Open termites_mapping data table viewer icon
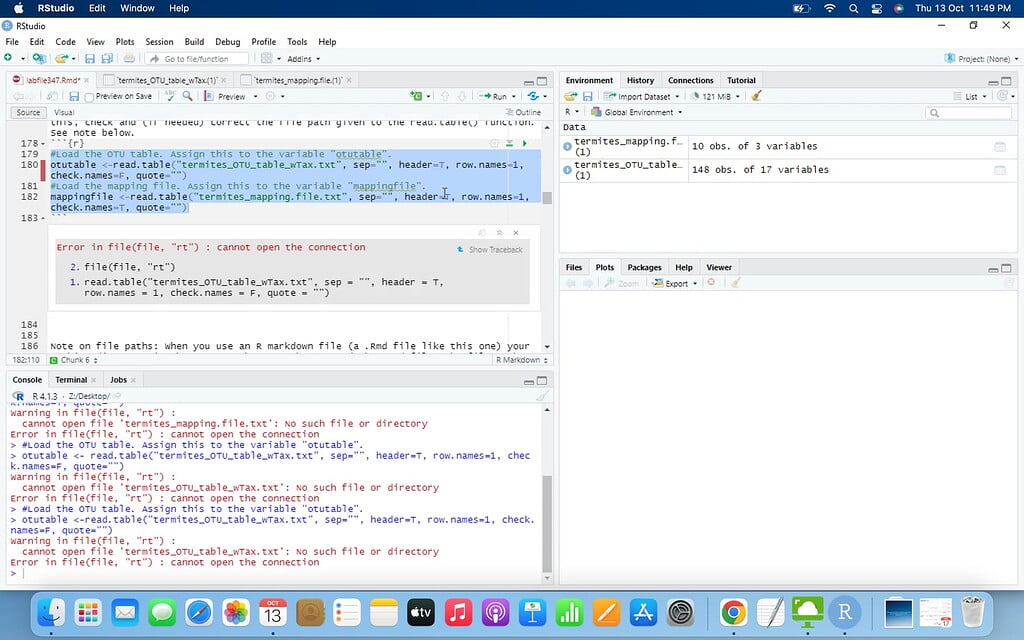 999,147
